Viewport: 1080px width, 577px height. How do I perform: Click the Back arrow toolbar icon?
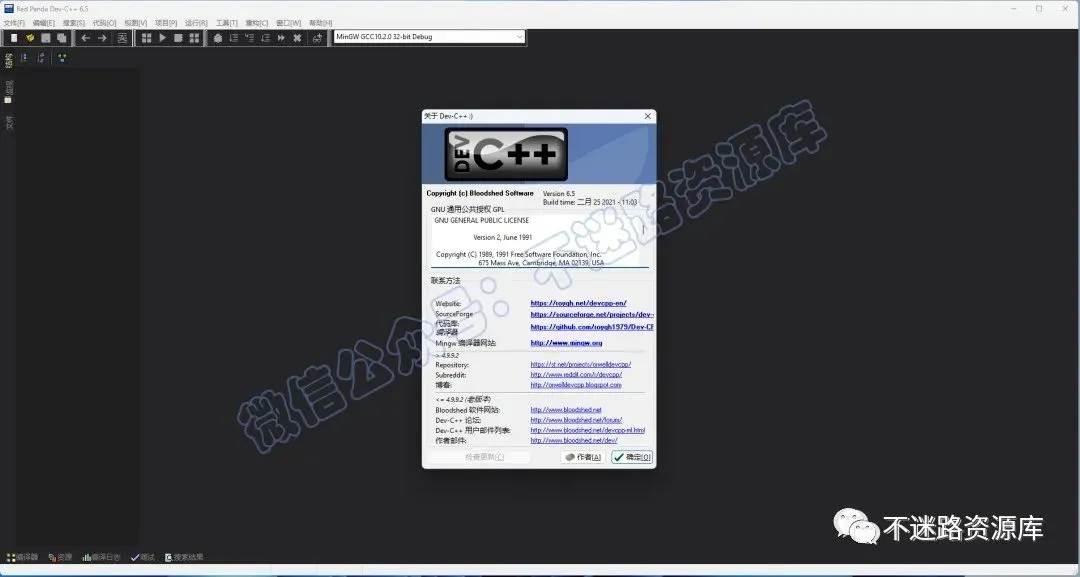85,38
